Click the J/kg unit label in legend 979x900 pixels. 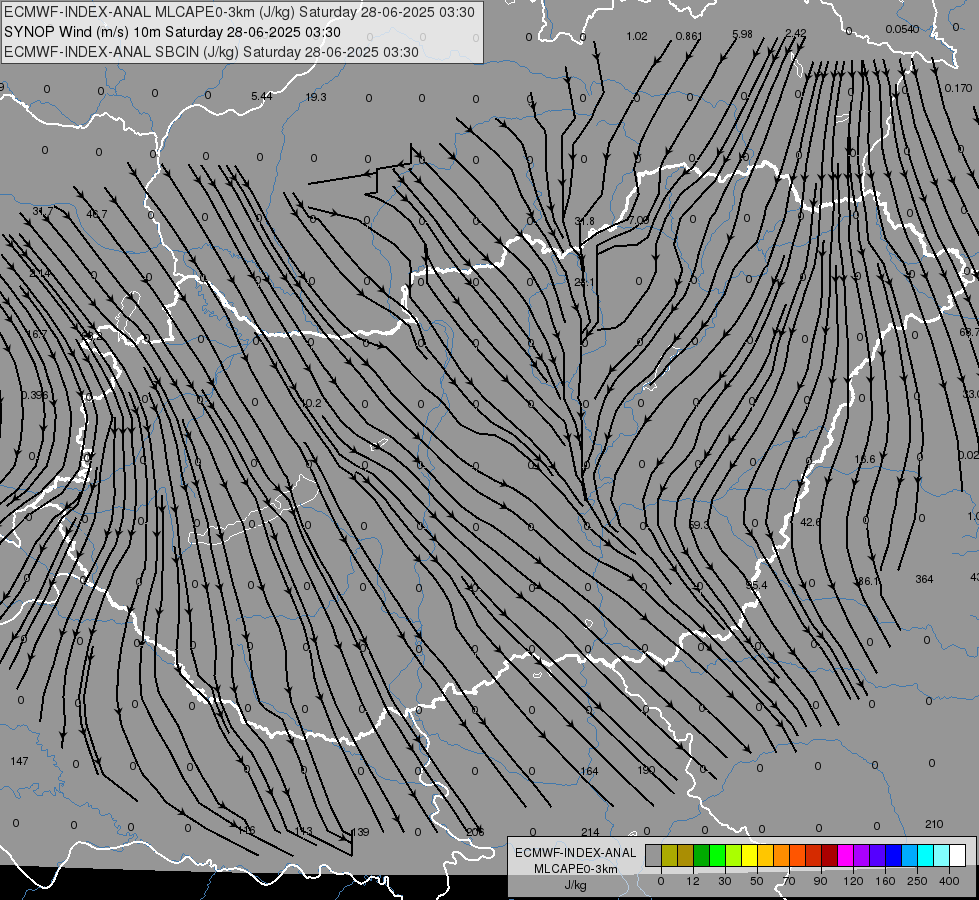576,885
